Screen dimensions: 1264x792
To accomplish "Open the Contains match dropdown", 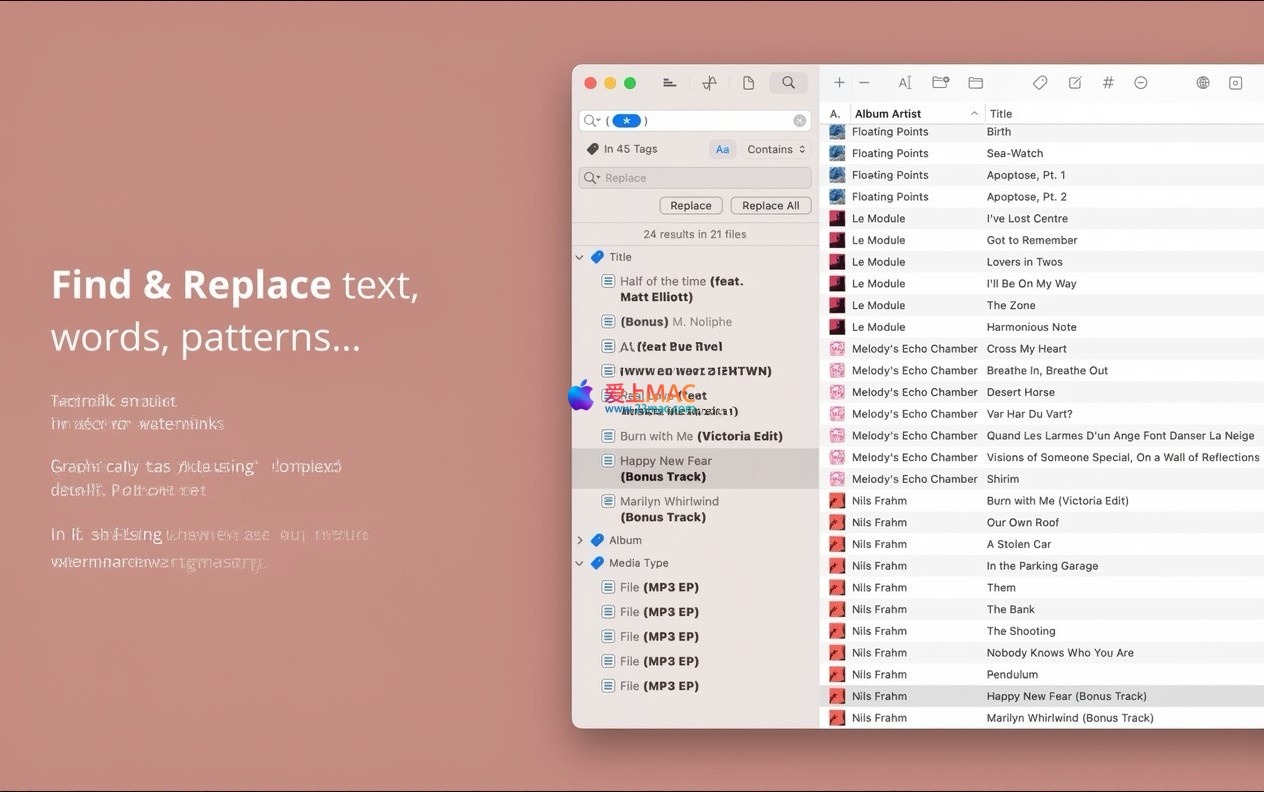I will (x=776, y=149).
